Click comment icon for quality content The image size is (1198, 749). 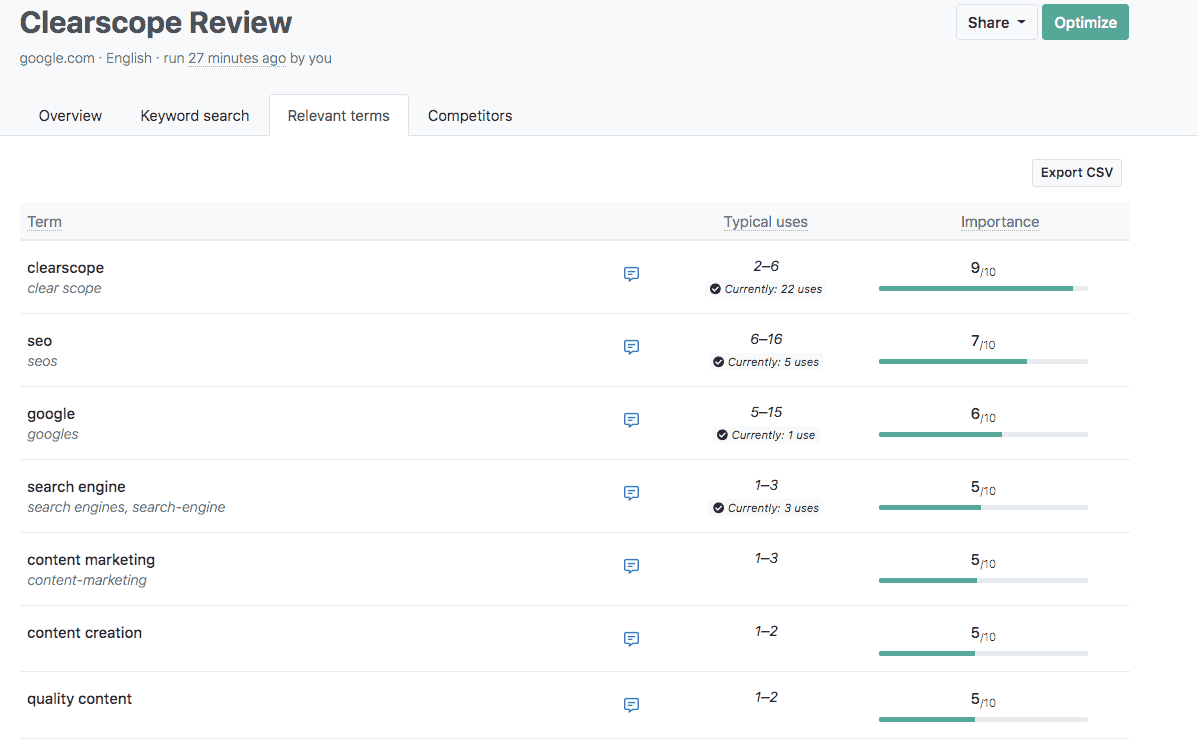pos(631,705)
